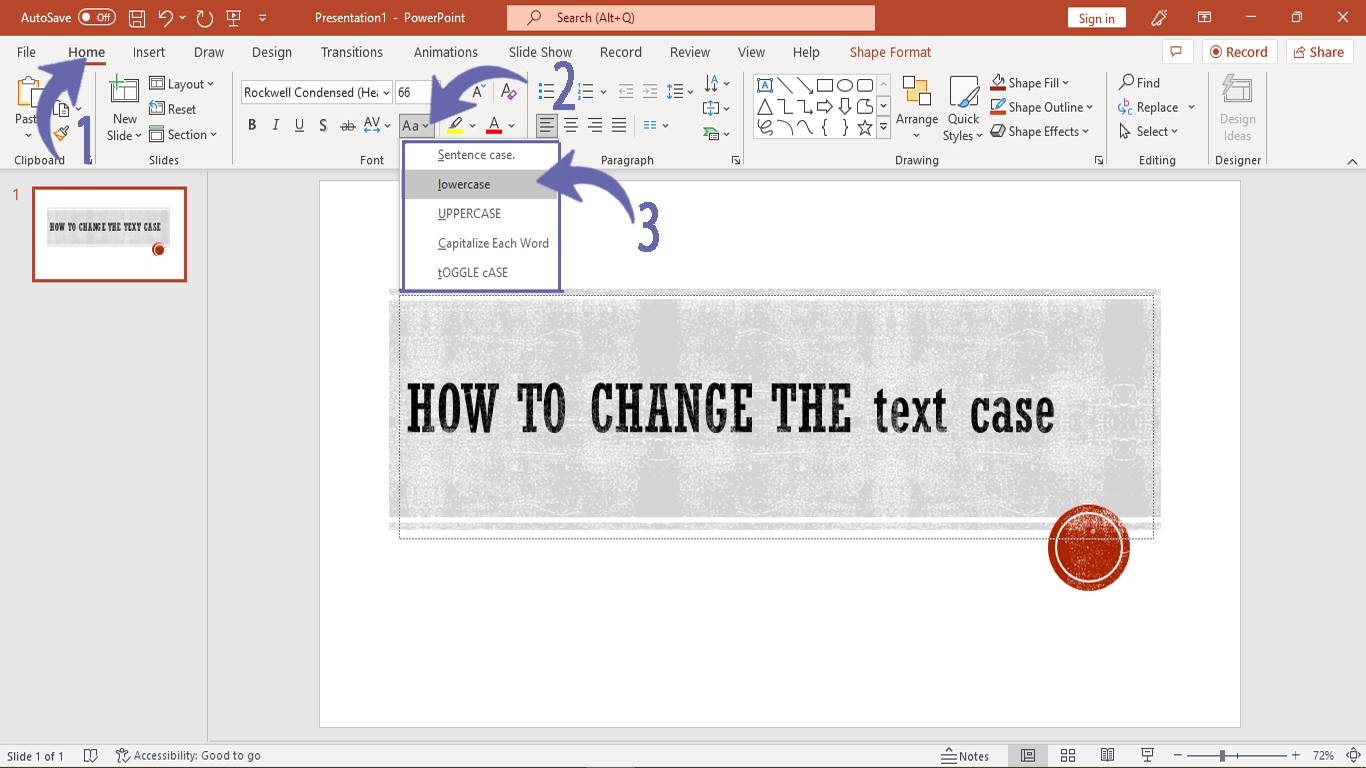Pick the Isosceles Triangle shape

(765, 106)
